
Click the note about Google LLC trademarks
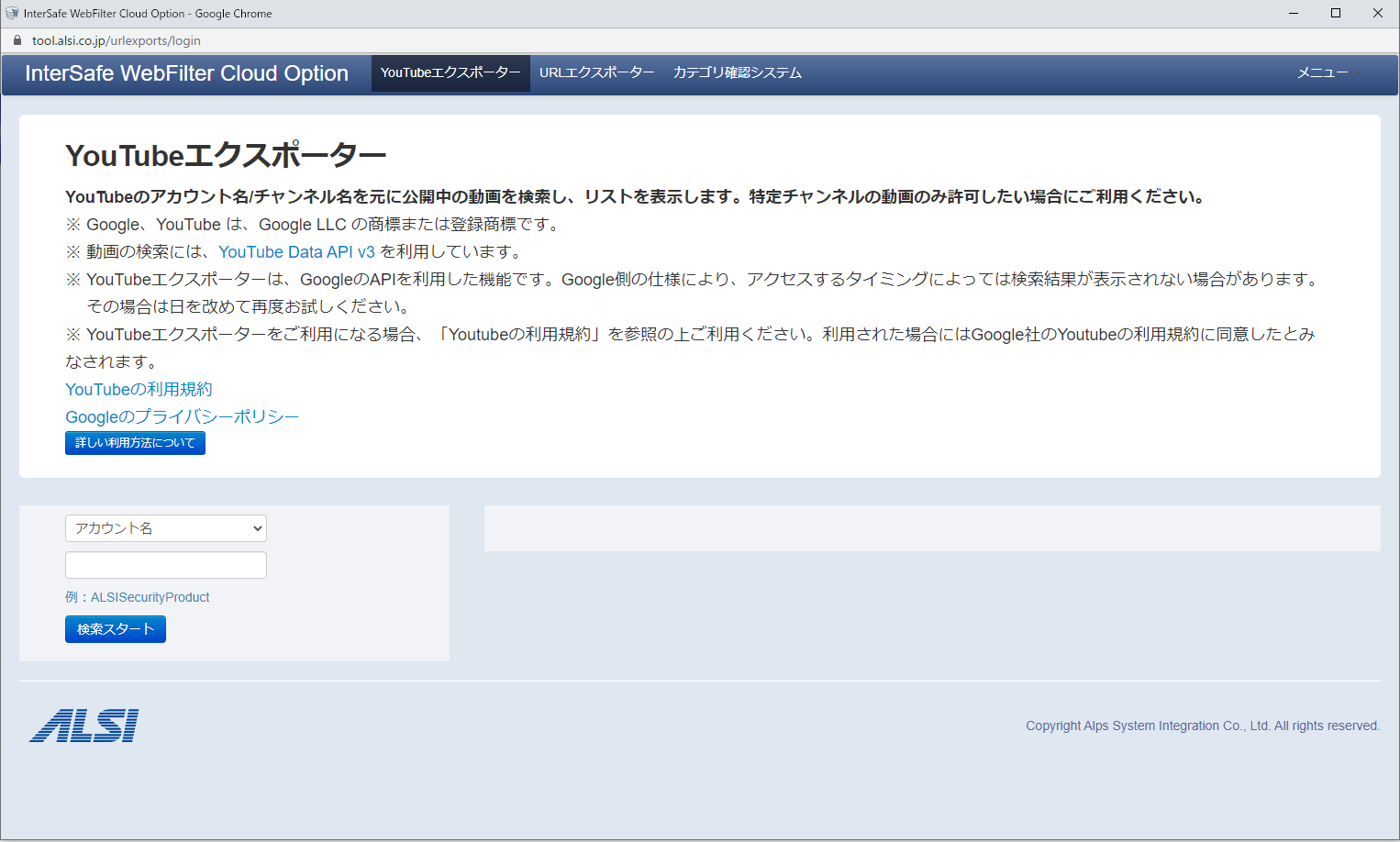[314, 225]
